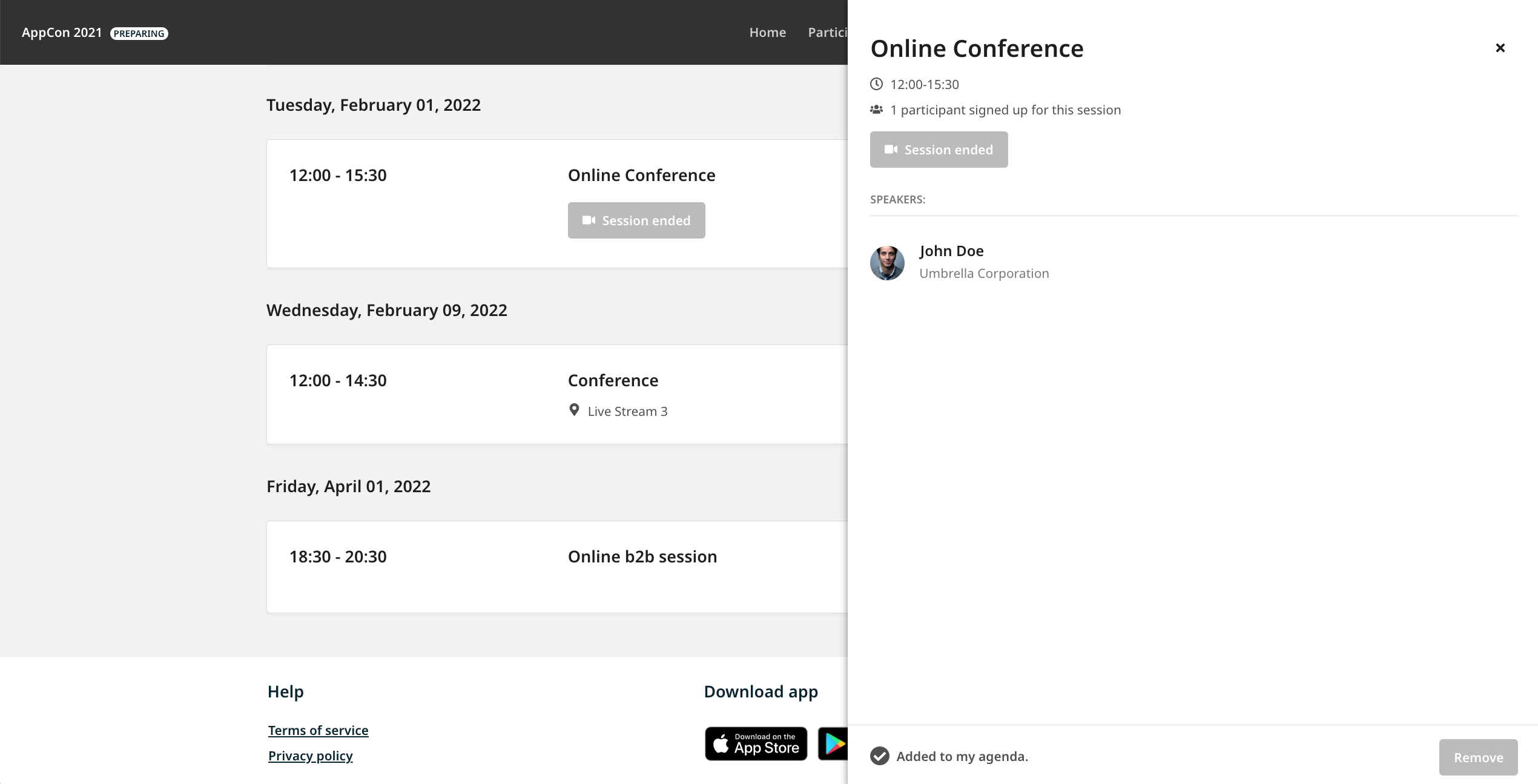Click the Live Stream 3 location text

627,412
